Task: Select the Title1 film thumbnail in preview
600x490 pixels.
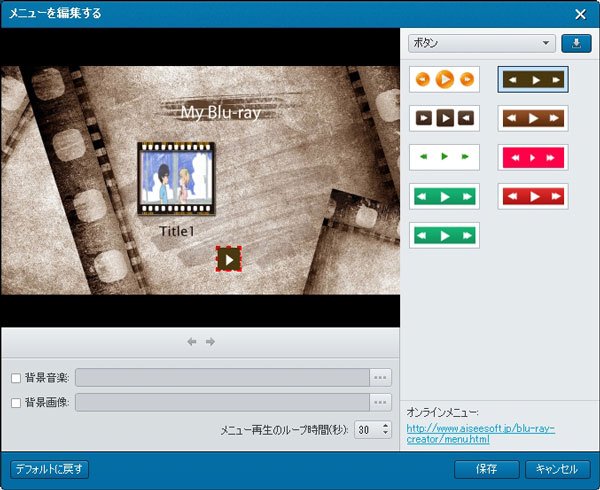Action: click(176, 180)
